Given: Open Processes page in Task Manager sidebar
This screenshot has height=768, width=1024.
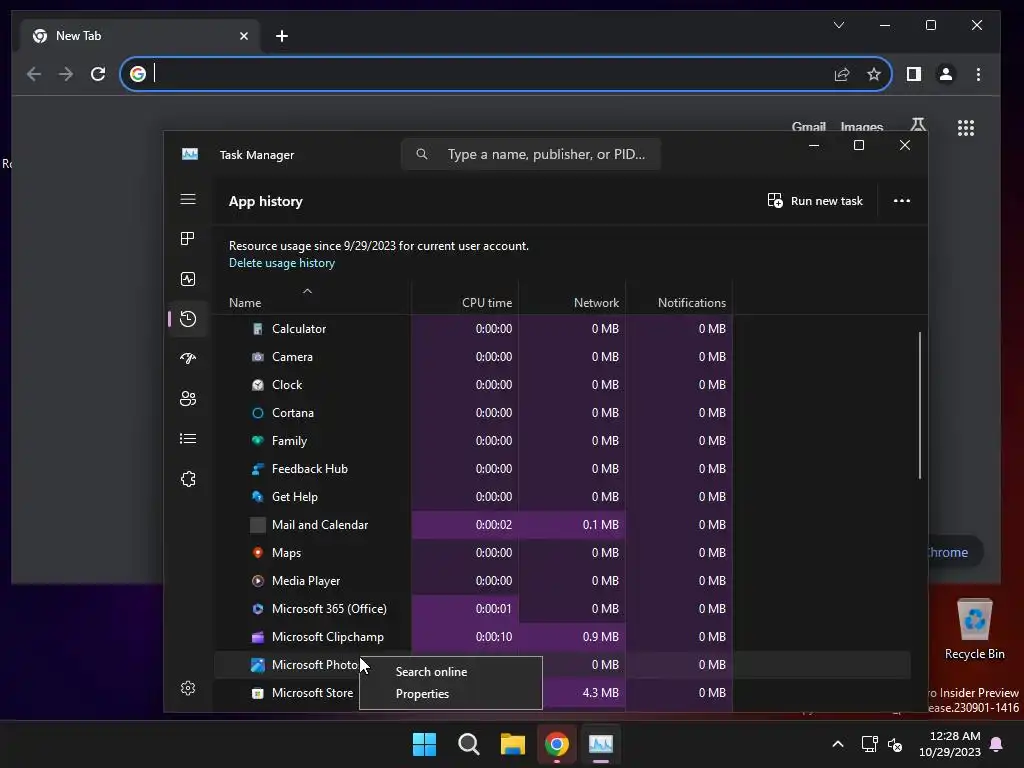Looking at the screenshot, I should click(188, 239).
